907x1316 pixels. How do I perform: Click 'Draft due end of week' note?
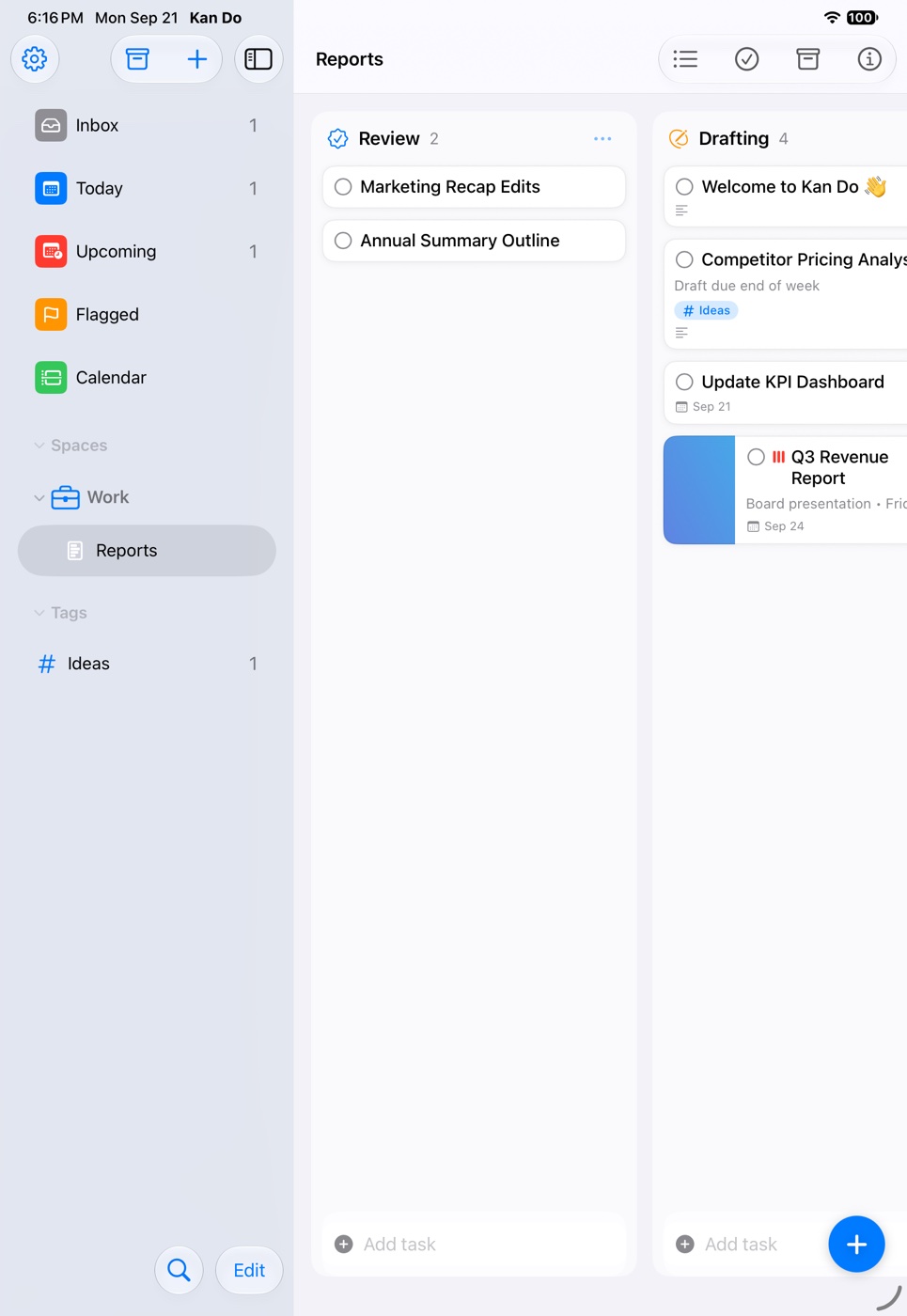coord(746,286)
